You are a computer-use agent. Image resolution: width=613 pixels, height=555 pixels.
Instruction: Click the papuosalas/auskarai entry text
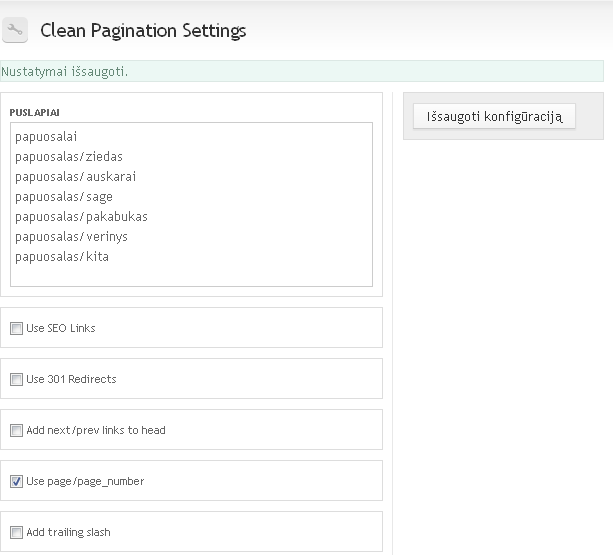75,177
